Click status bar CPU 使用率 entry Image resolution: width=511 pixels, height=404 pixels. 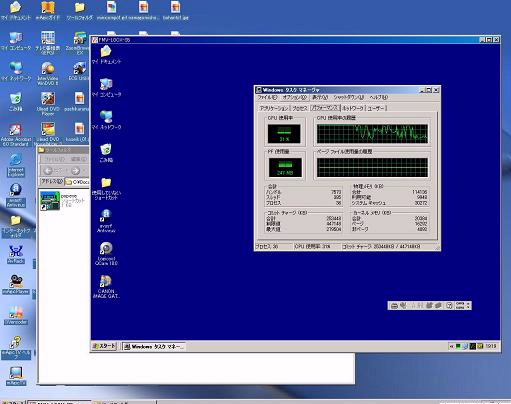point(312,247)
